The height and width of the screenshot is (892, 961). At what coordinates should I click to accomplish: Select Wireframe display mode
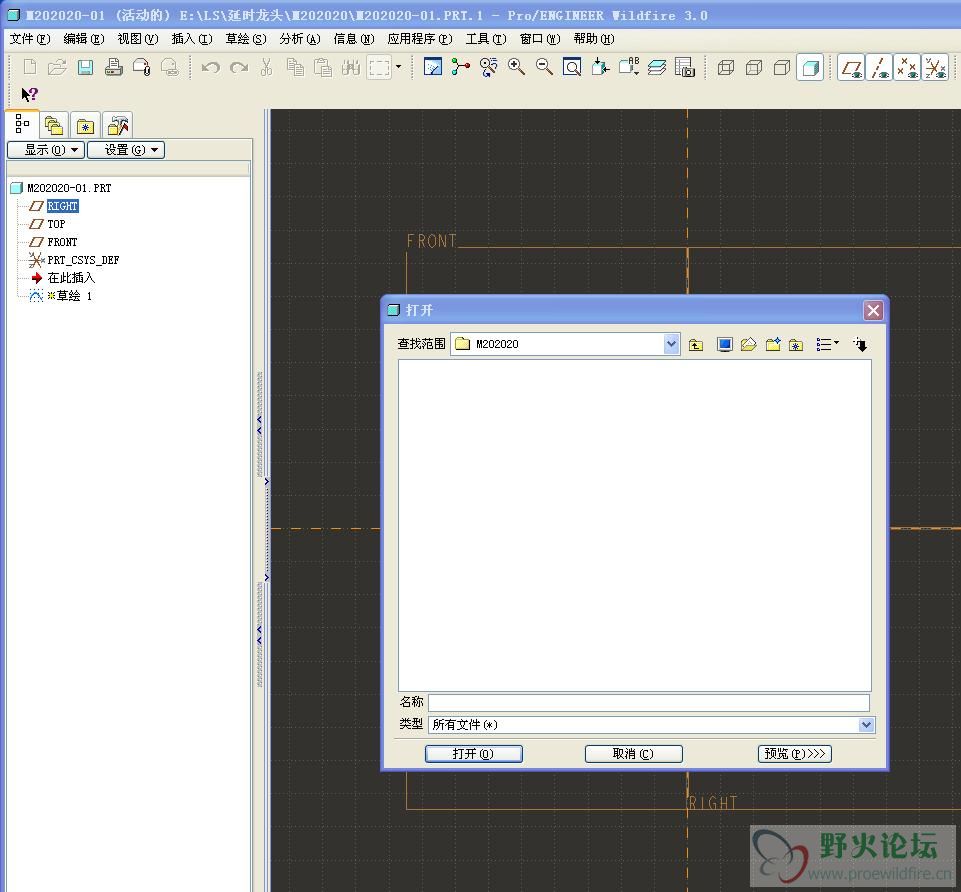coord(726,67)
